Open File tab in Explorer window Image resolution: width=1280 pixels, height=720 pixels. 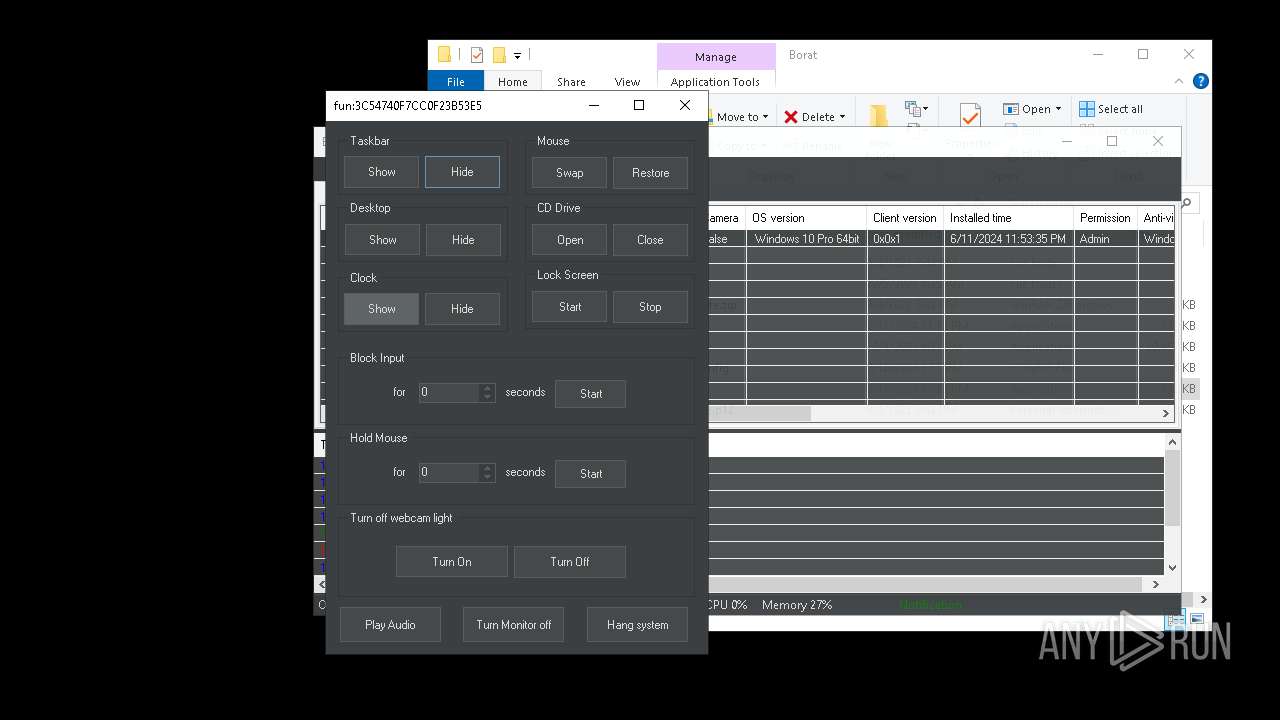[456, 82]
